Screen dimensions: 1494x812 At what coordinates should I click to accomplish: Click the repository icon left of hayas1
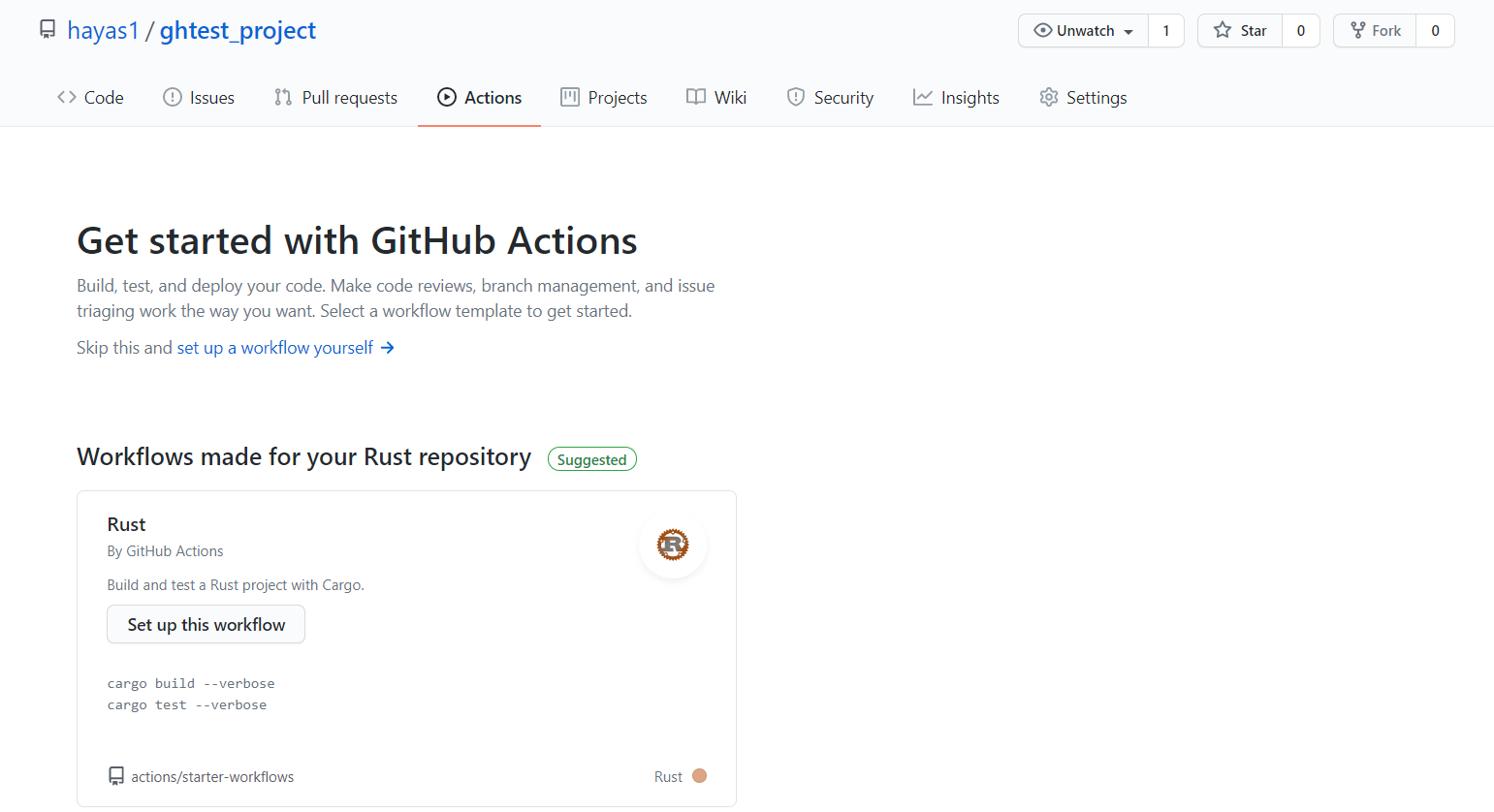(47, 29)
